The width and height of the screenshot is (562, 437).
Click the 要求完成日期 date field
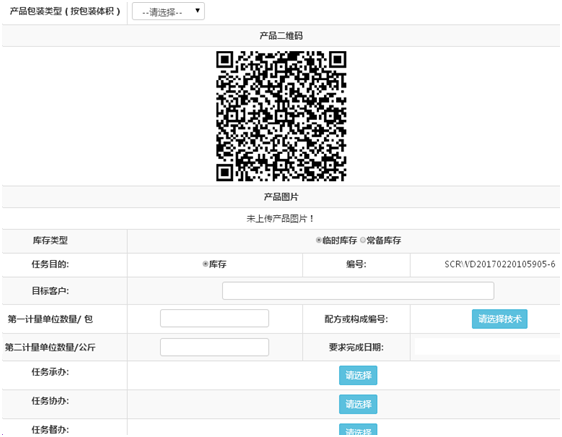(x=487, y=347)
